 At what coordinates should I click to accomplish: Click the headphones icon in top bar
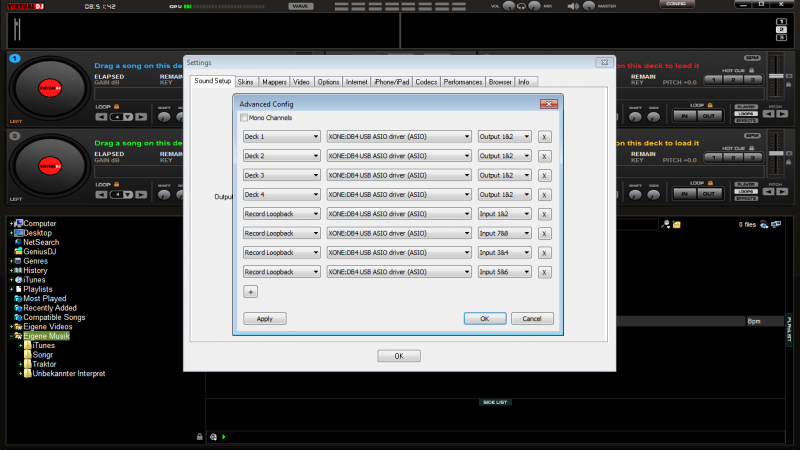point(521,6)
